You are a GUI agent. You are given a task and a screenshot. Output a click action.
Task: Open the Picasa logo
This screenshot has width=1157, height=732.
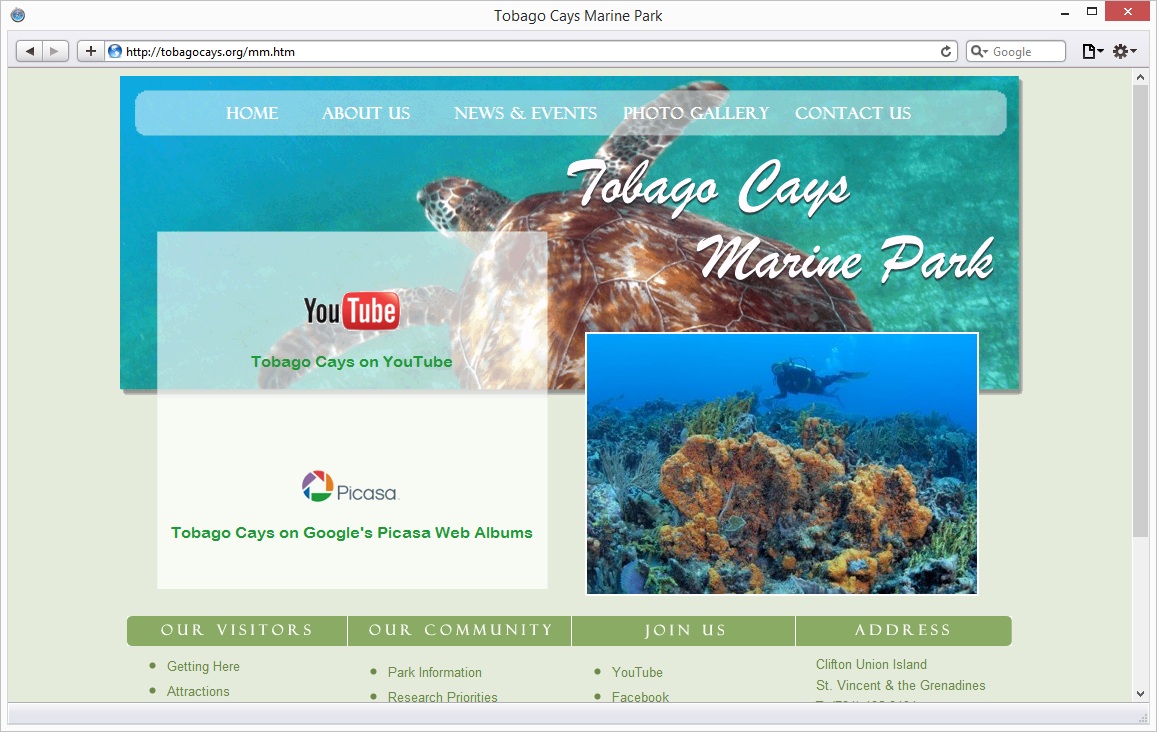pos(350,487)
